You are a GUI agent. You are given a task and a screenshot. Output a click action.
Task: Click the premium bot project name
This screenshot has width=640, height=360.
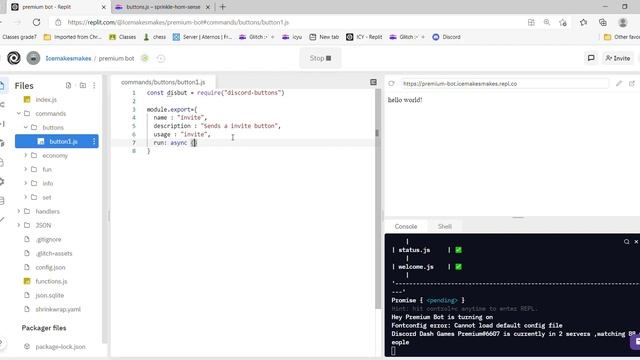point(116,58)
